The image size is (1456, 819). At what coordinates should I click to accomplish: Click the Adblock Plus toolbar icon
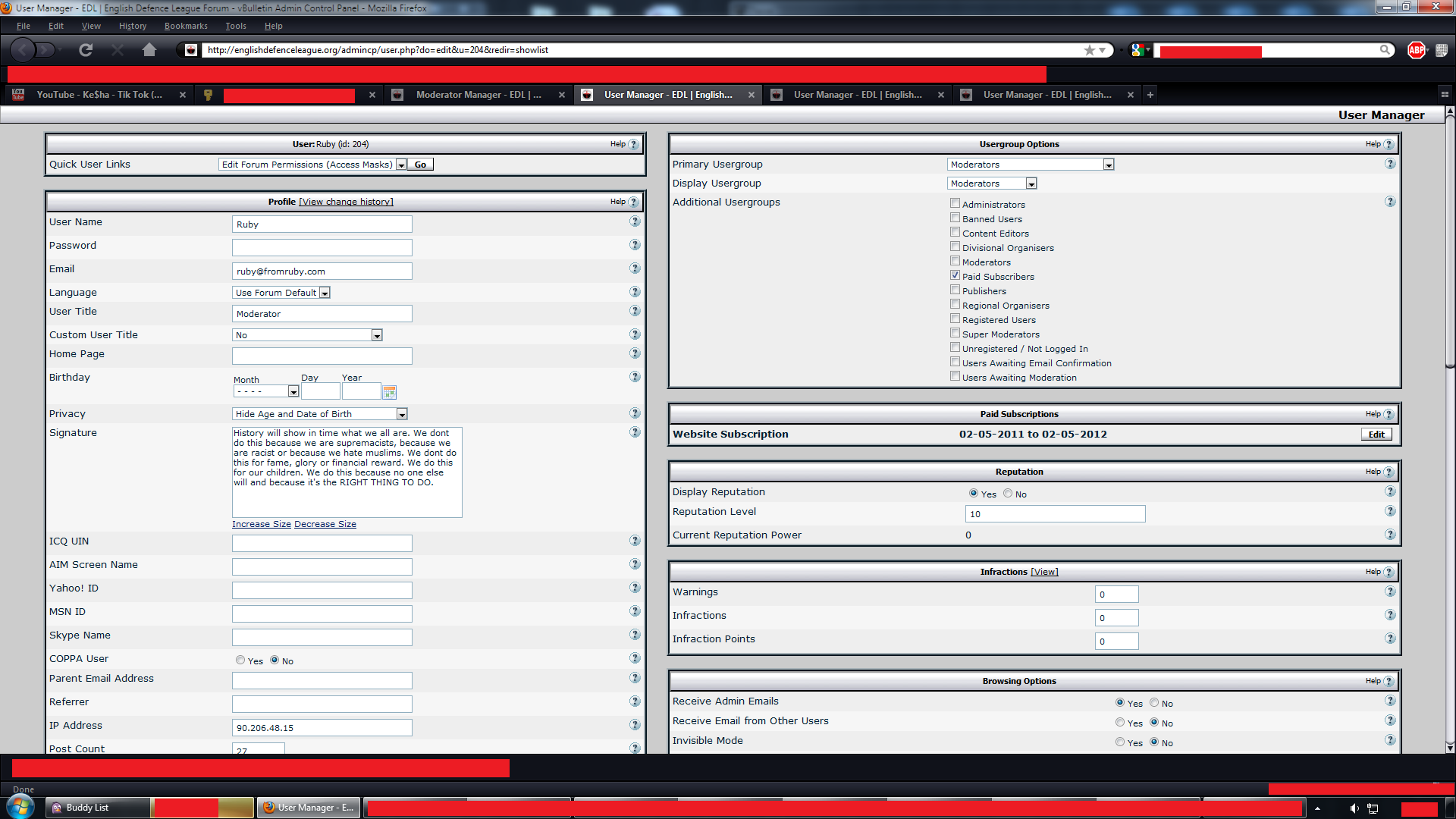1416,50
